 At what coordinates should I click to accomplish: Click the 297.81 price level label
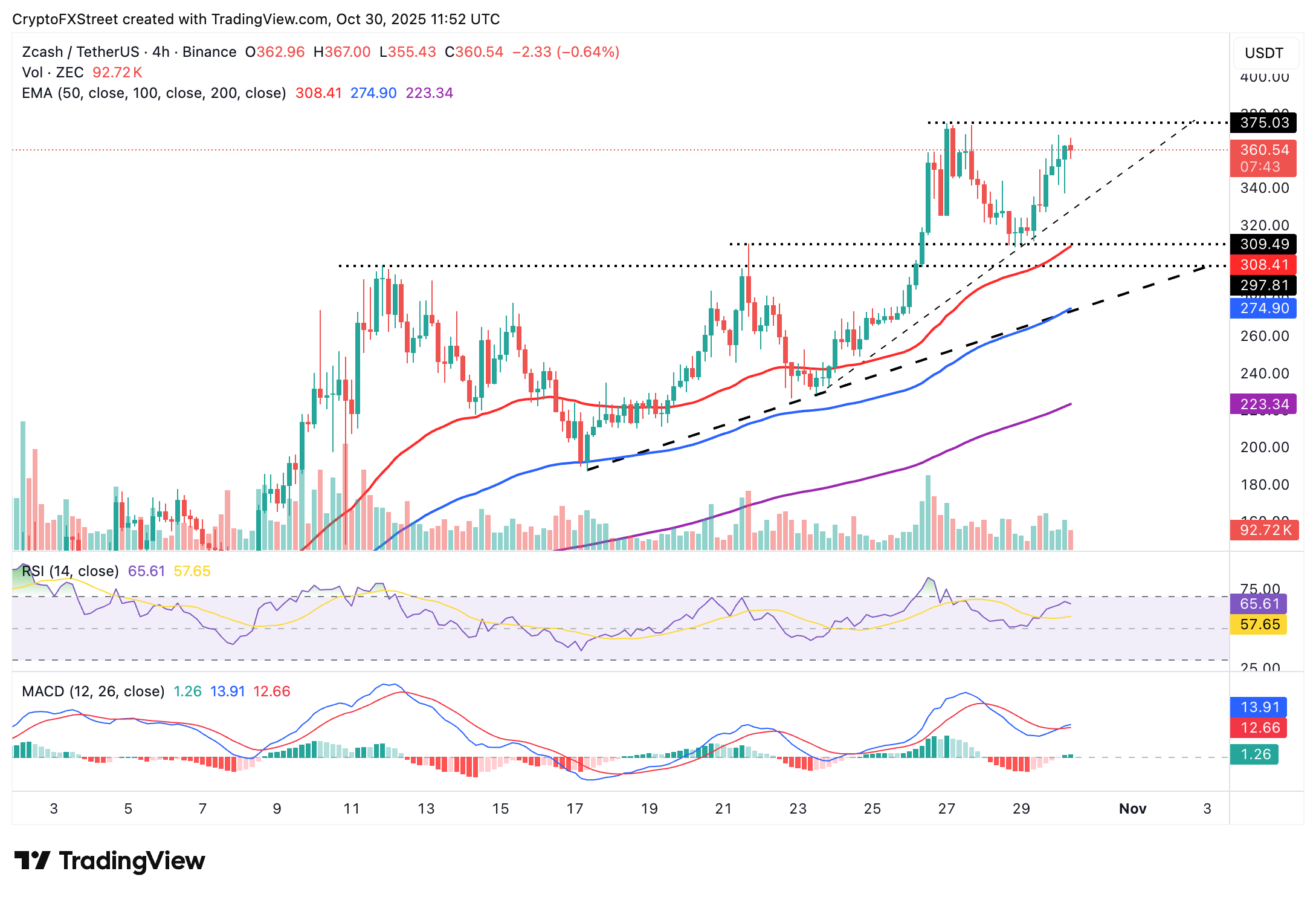[x=1264, y=285]
